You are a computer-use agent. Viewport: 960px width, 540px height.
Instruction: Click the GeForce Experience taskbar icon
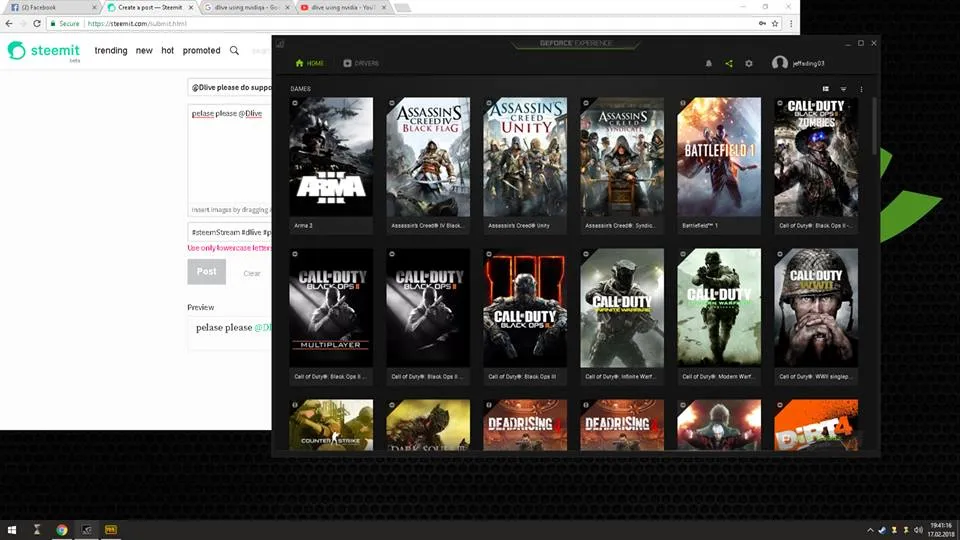[x=86, y=530]
